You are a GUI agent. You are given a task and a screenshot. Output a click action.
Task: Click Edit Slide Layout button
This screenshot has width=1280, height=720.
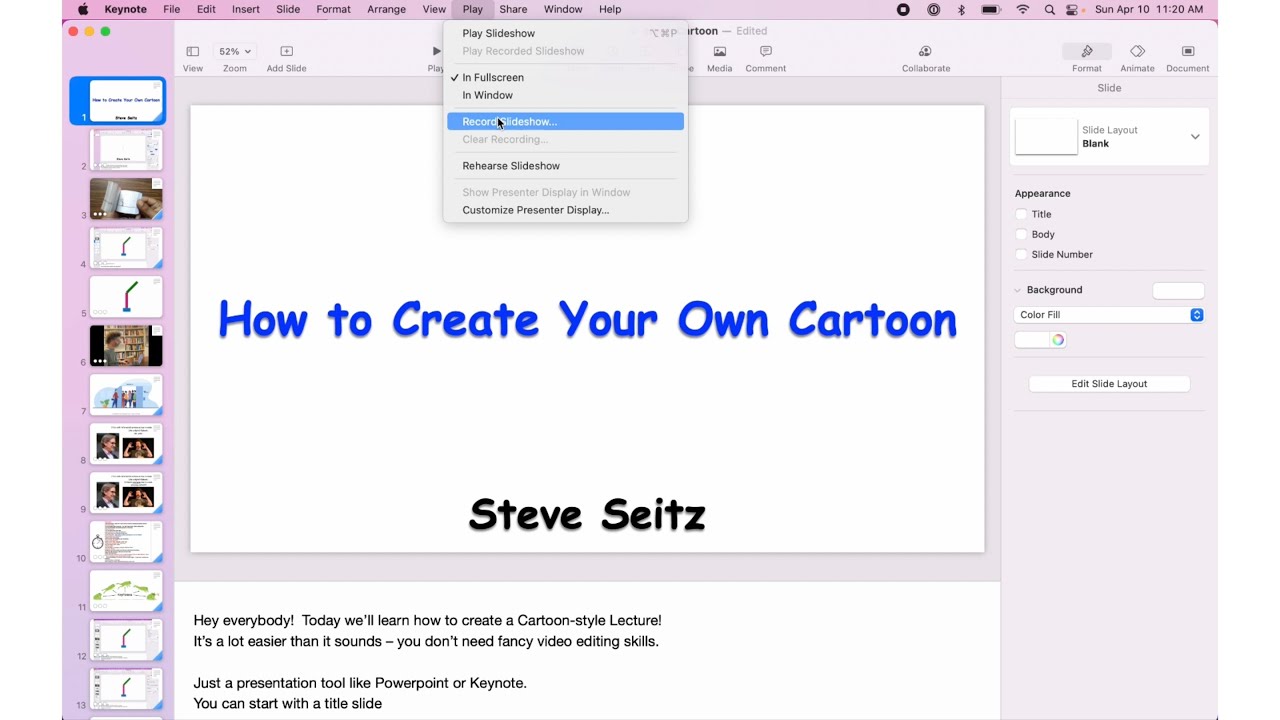coord(1109,384)
